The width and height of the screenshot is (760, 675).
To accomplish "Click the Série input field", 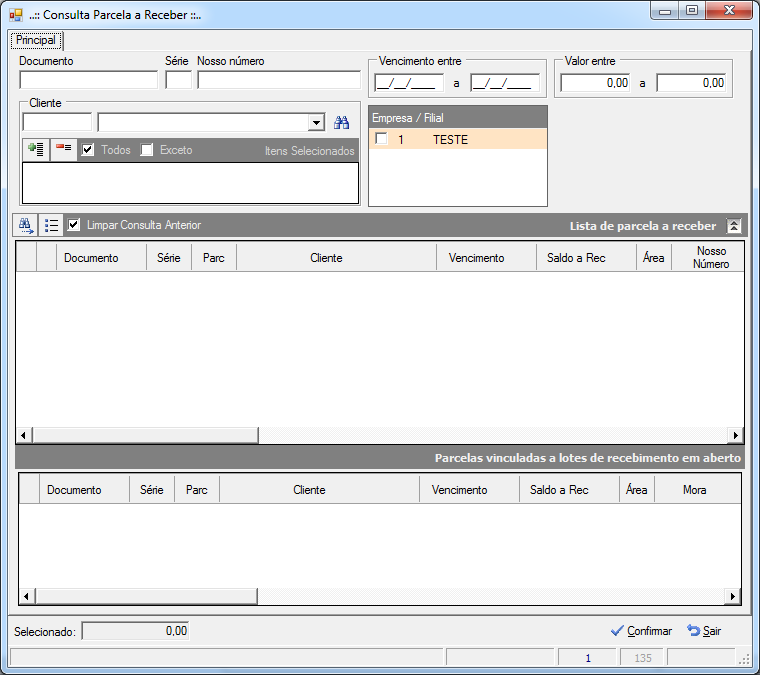I will [178, 80].
